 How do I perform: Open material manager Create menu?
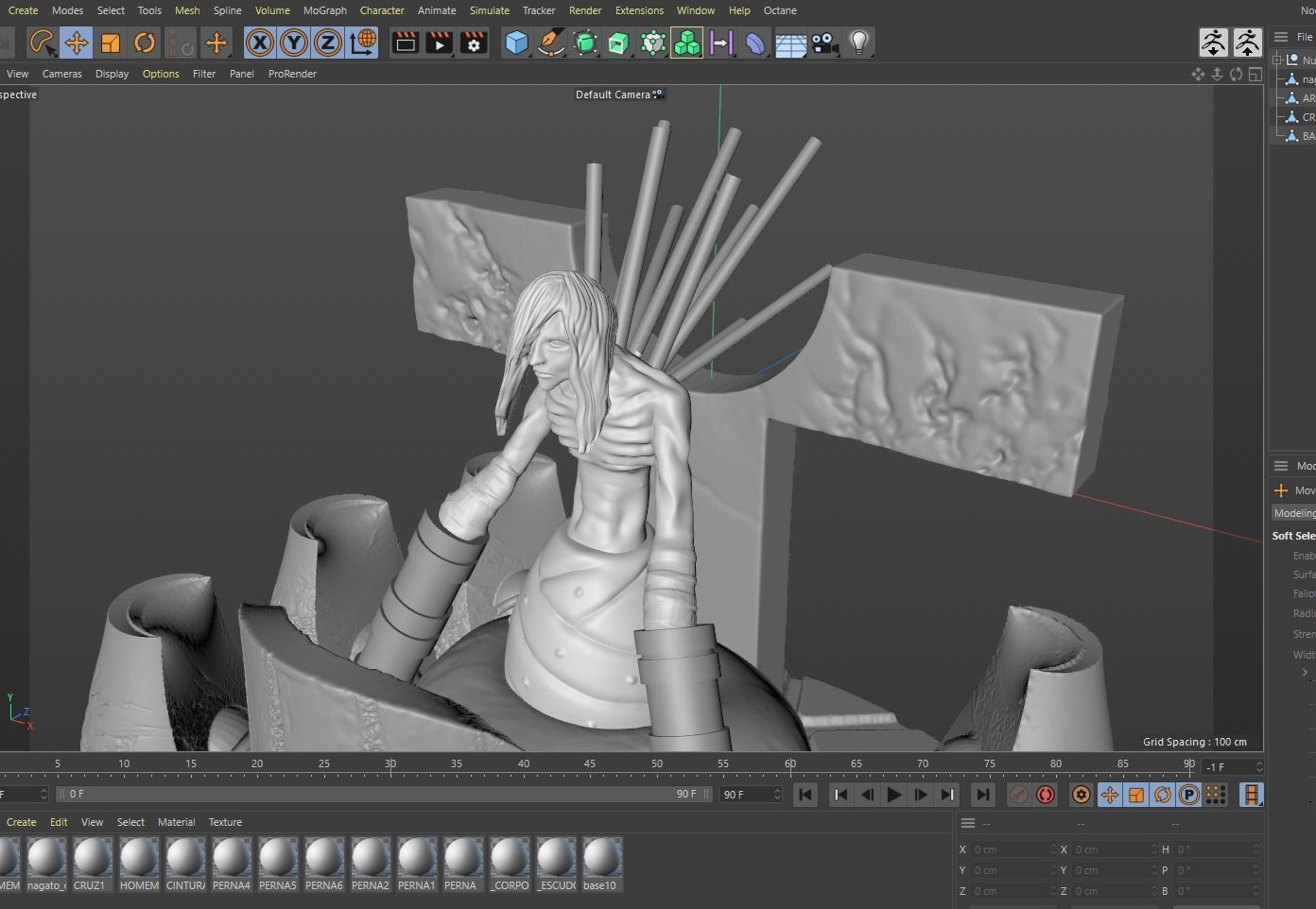(21, 822)
